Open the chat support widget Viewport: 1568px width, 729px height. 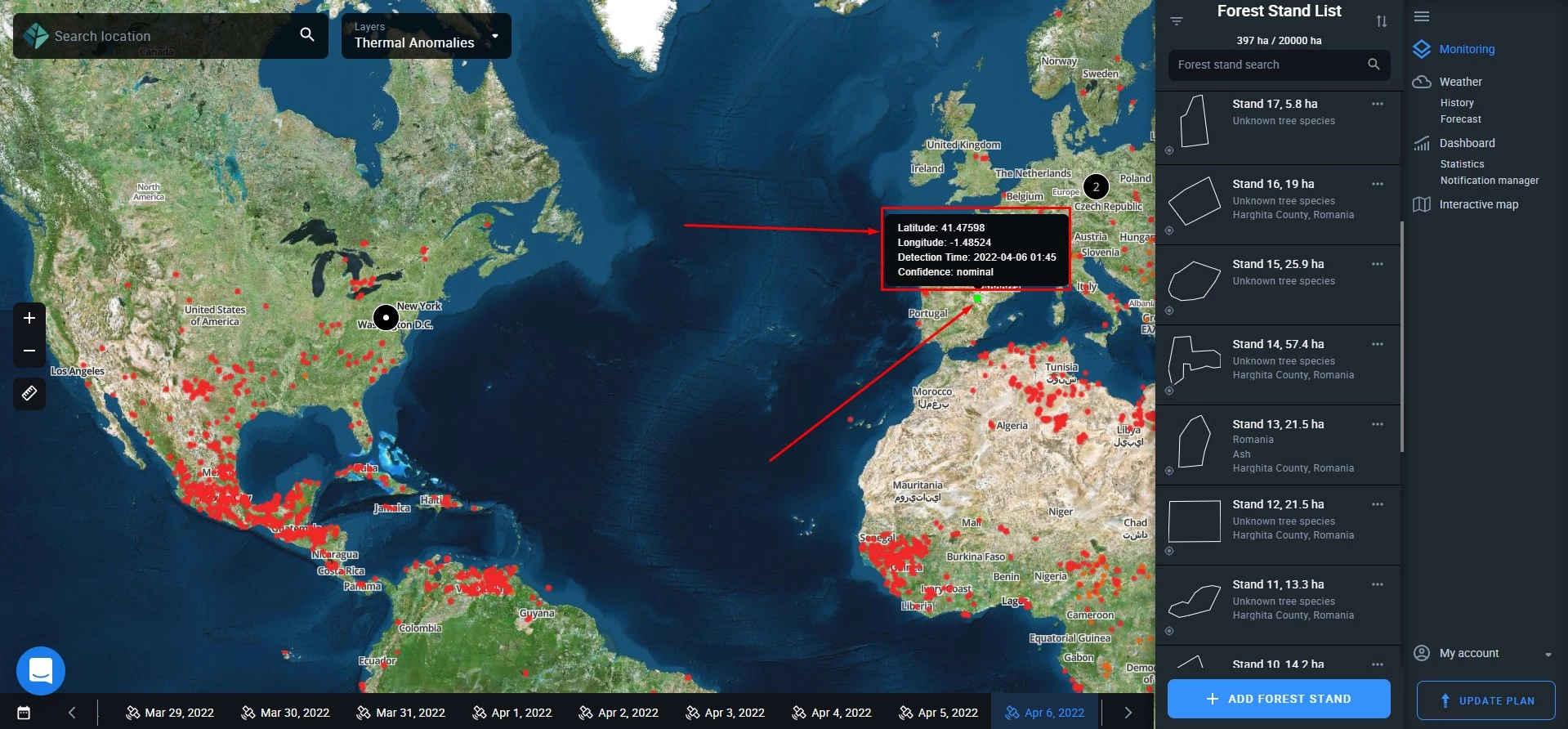click(x=41, y=670)
